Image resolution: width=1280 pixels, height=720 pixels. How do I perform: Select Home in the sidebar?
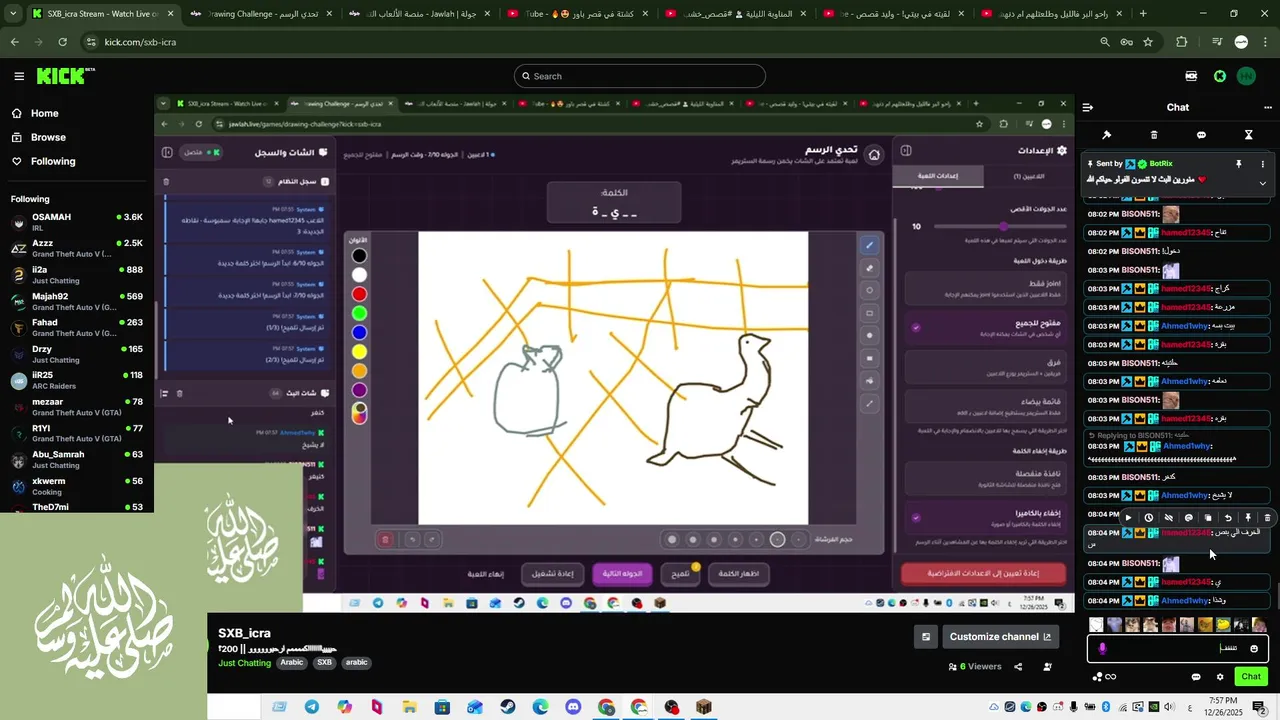point(44,113)
